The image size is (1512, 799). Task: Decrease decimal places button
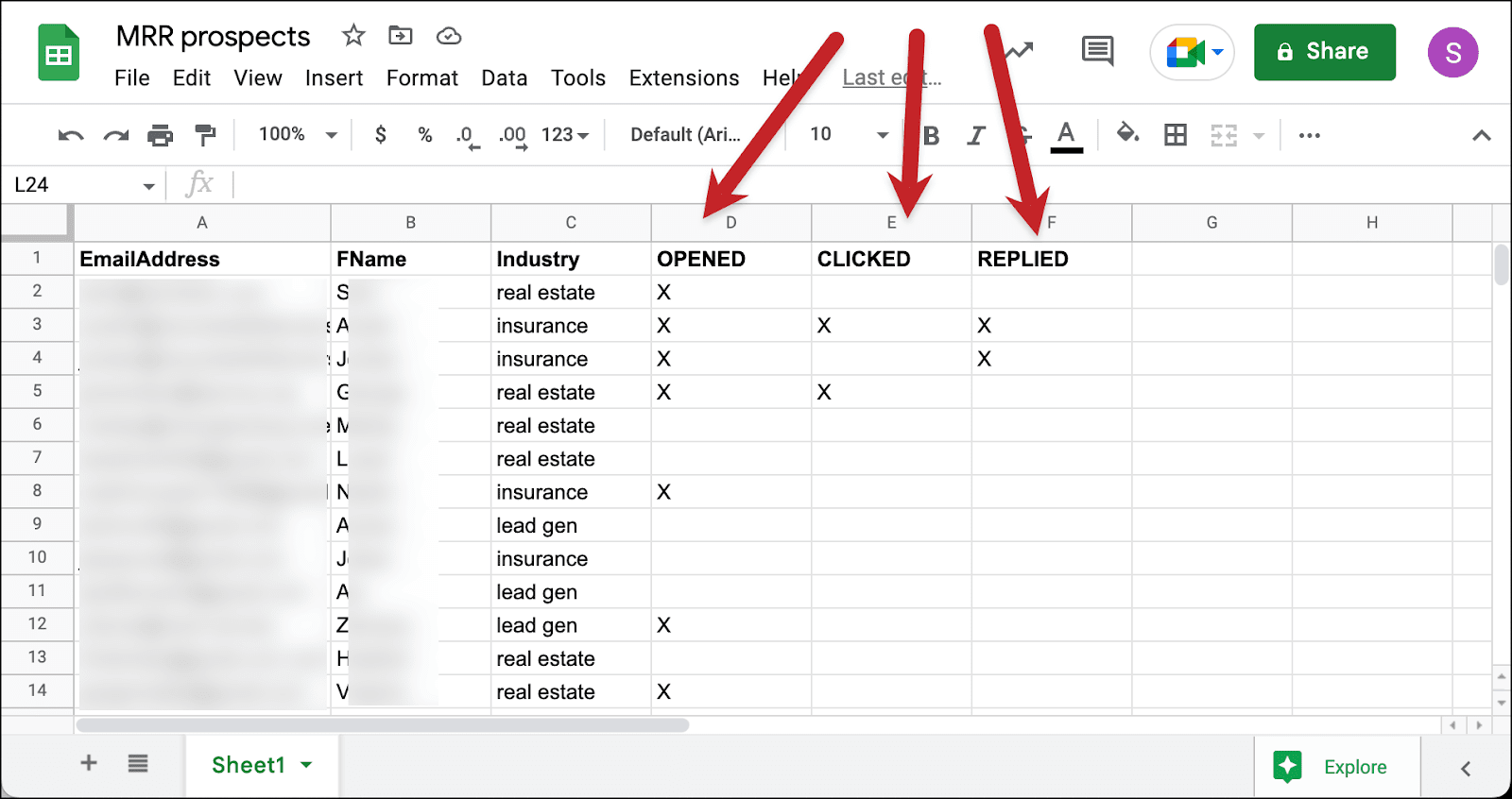(x=468, y=137)
